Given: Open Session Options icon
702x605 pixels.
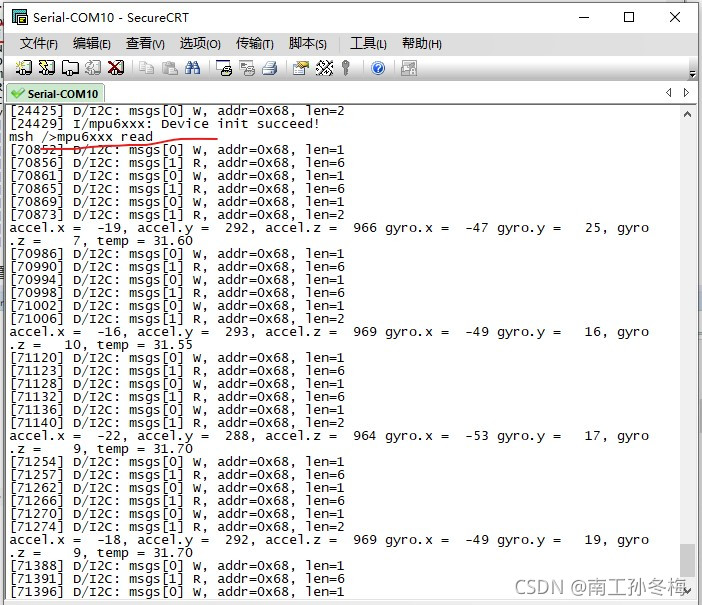Looking at the screenshot, I should pyautogui.click(x=301, y=68).
